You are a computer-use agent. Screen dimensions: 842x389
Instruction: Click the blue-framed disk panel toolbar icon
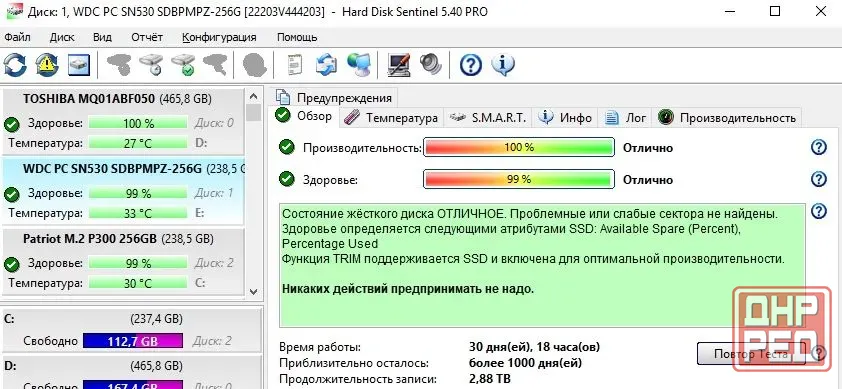click(x=79, y=65)
